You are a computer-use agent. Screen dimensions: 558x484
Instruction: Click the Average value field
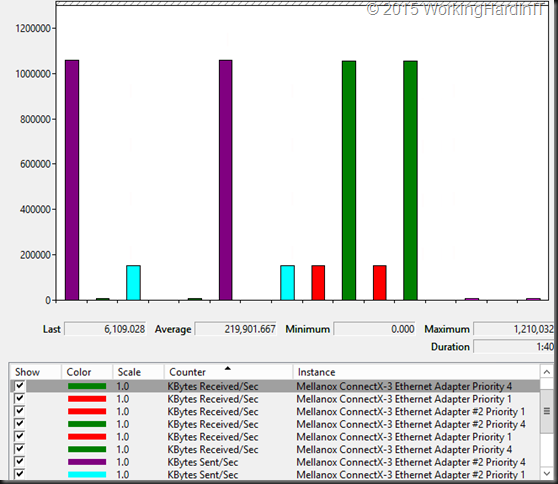click(236, 329)
